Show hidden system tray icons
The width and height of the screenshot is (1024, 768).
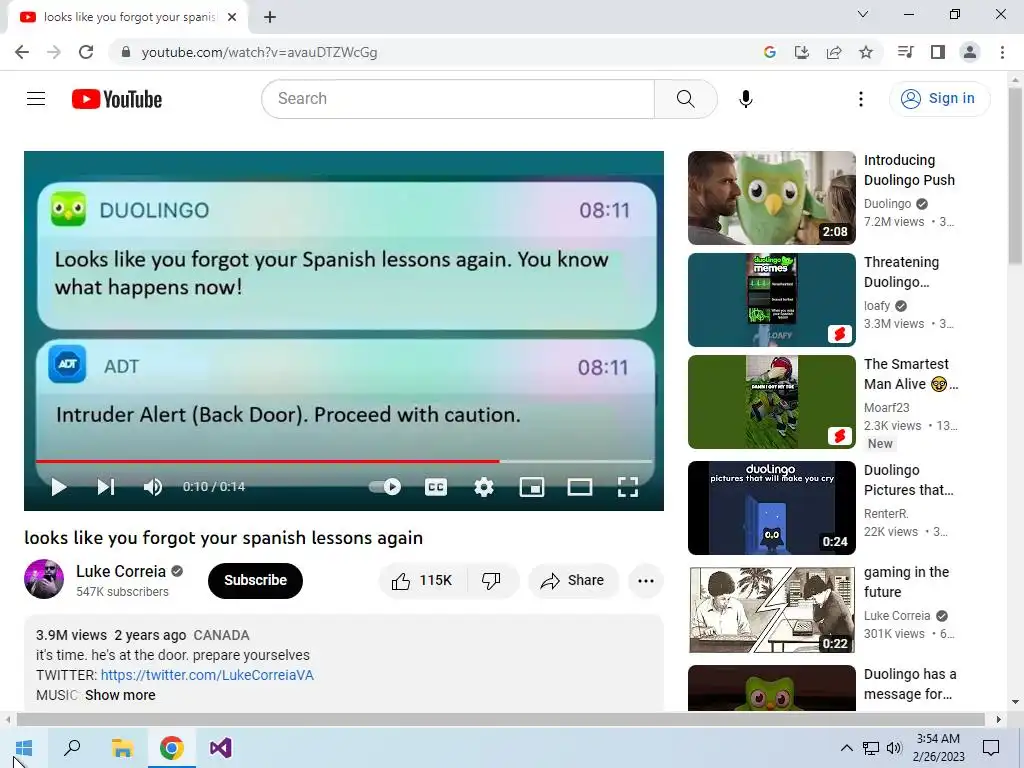(x=846, y=748)
